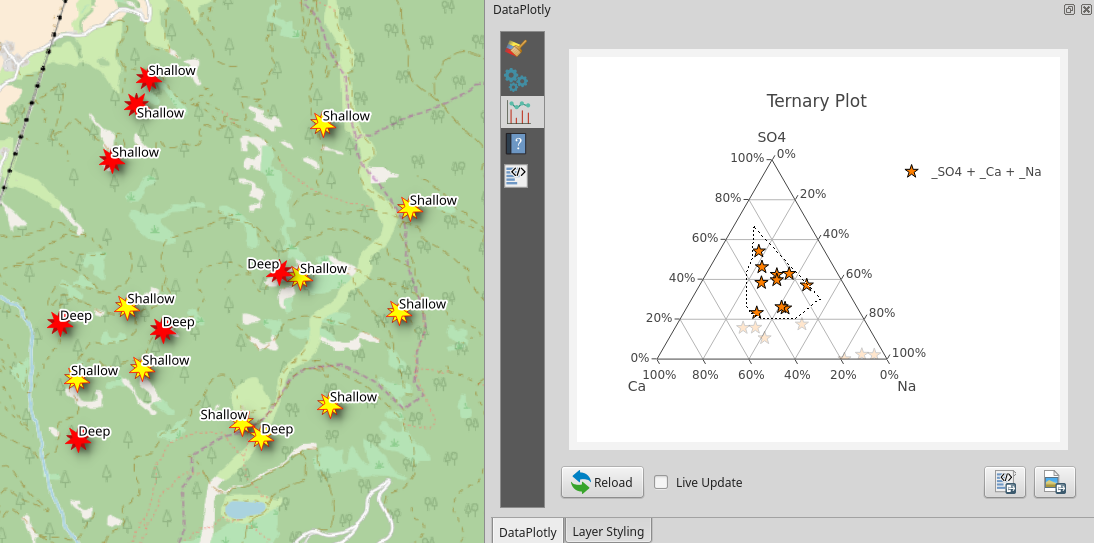
Task: Click the Shallow marker beside the Deep label at map center
Action: point(300,278)
